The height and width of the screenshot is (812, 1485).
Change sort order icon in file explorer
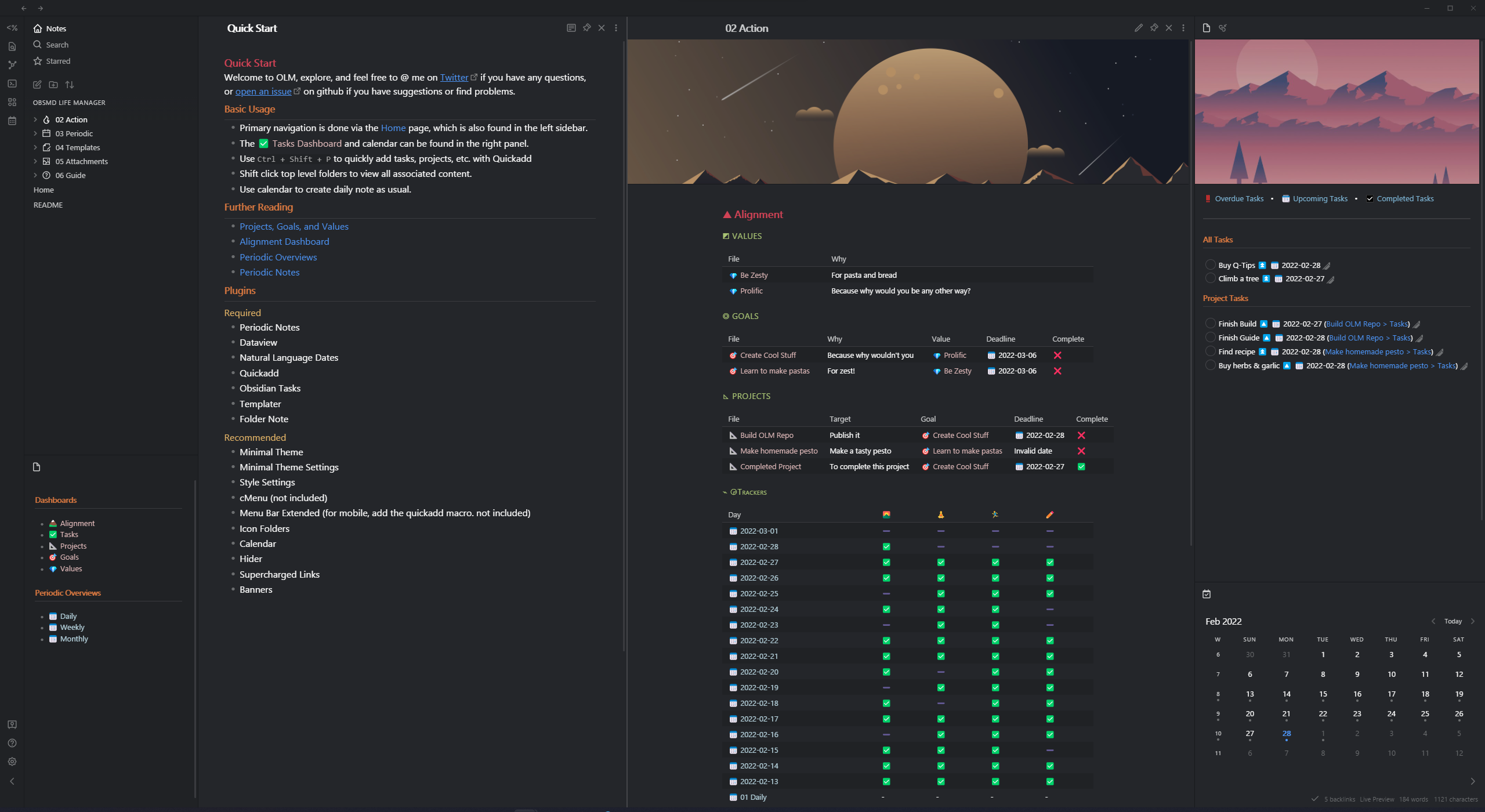pos(70,85)
